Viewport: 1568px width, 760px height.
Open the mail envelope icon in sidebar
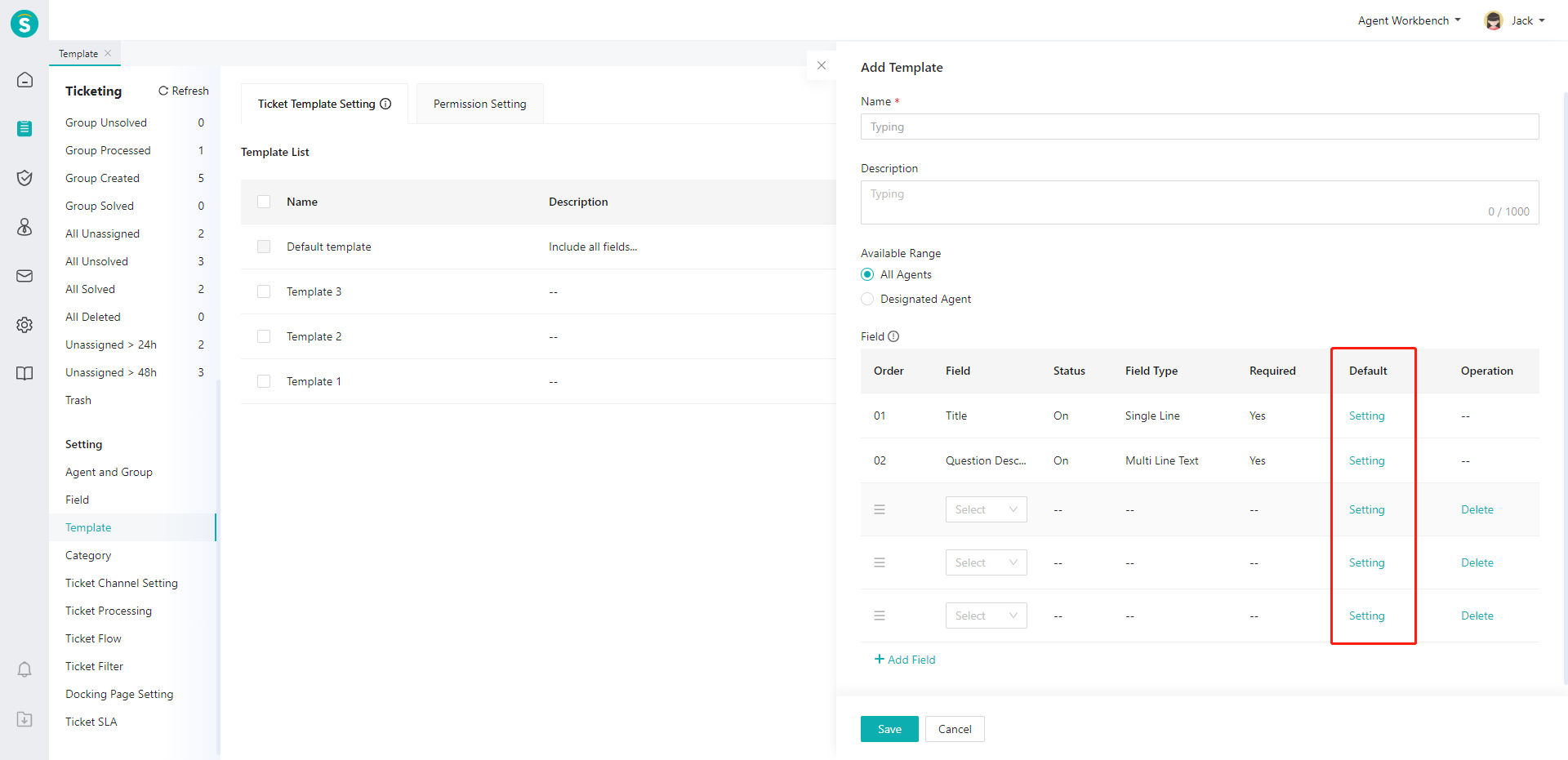click(24, 276)
